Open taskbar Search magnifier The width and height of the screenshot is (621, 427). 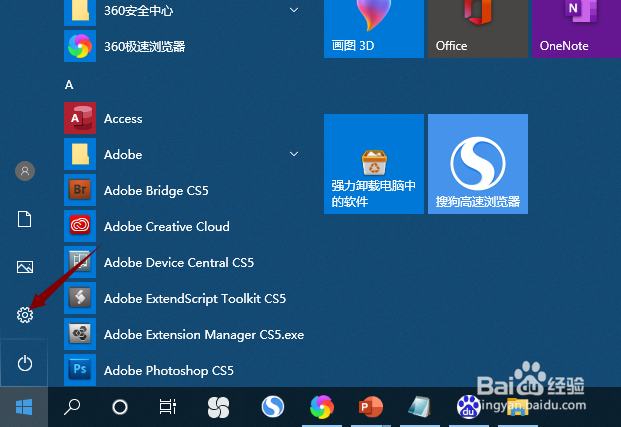(72, 407)
